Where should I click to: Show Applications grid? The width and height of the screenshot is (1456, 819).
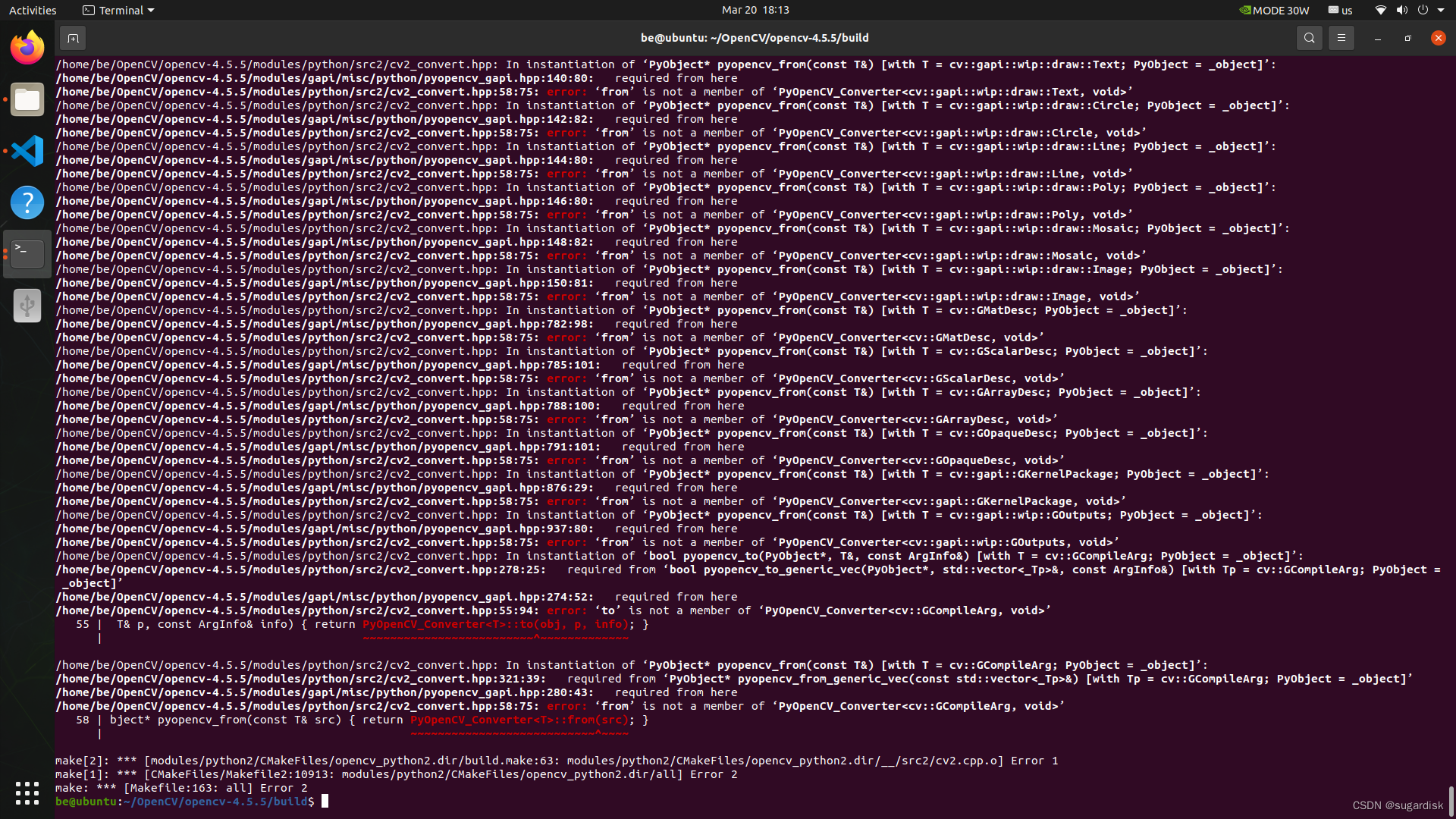coord(27,793)
